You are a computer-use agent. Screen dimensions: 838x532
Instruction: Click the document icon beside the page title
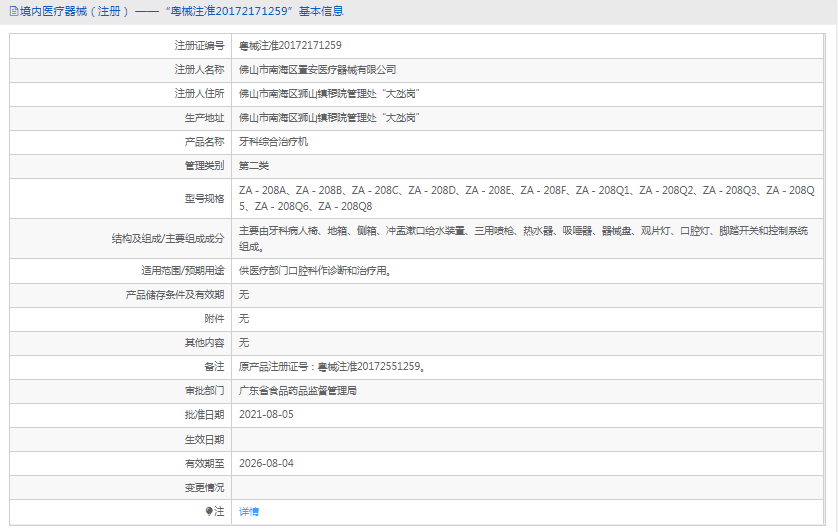(x=14, y=11)
